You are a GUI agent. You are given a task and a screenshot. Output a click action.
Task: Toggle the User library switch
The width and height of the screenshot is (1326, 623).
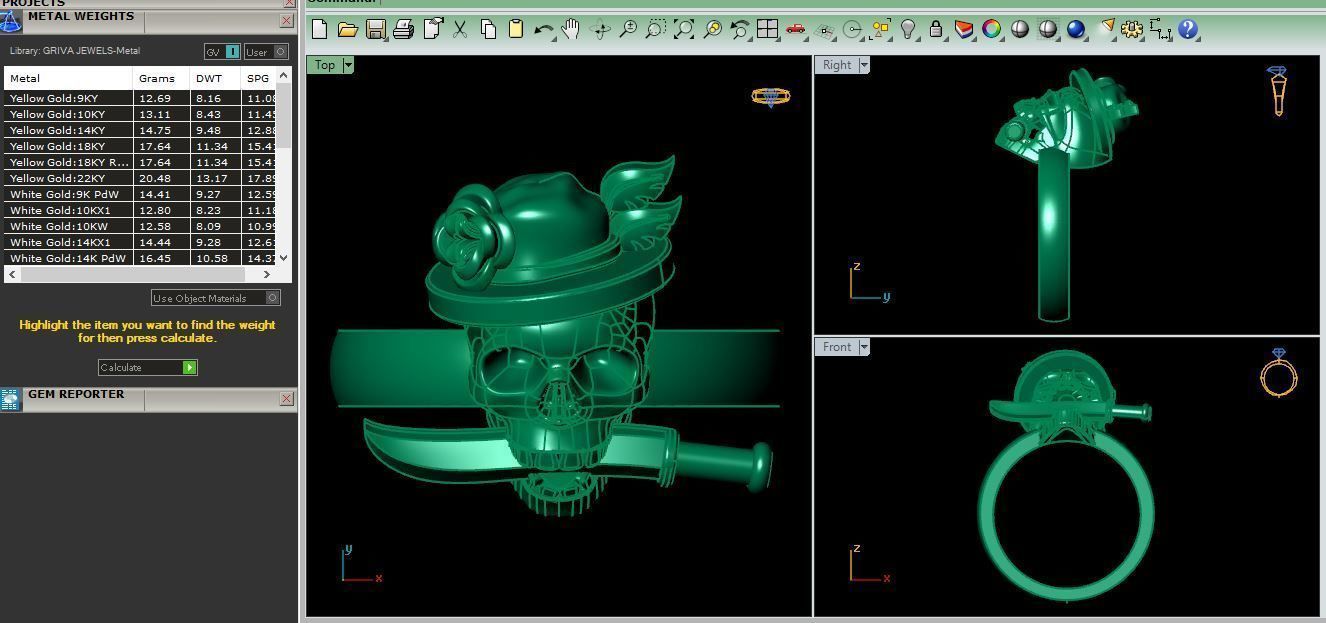[x=266, y=51]
